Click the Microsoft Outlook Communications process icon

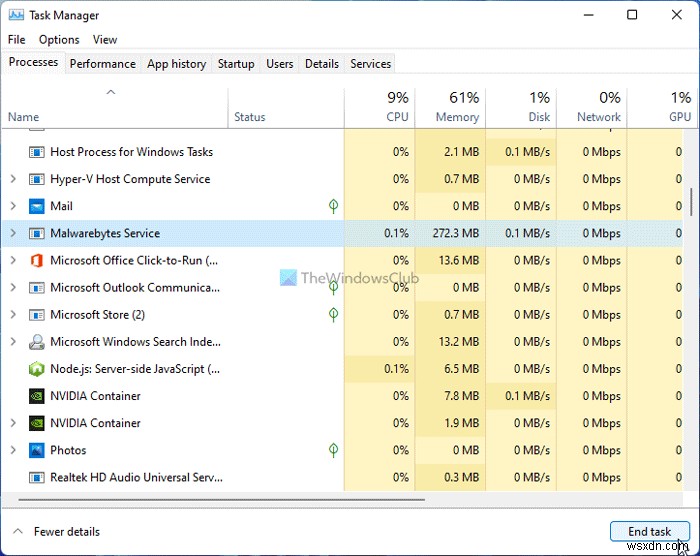[x=37, y=288]
